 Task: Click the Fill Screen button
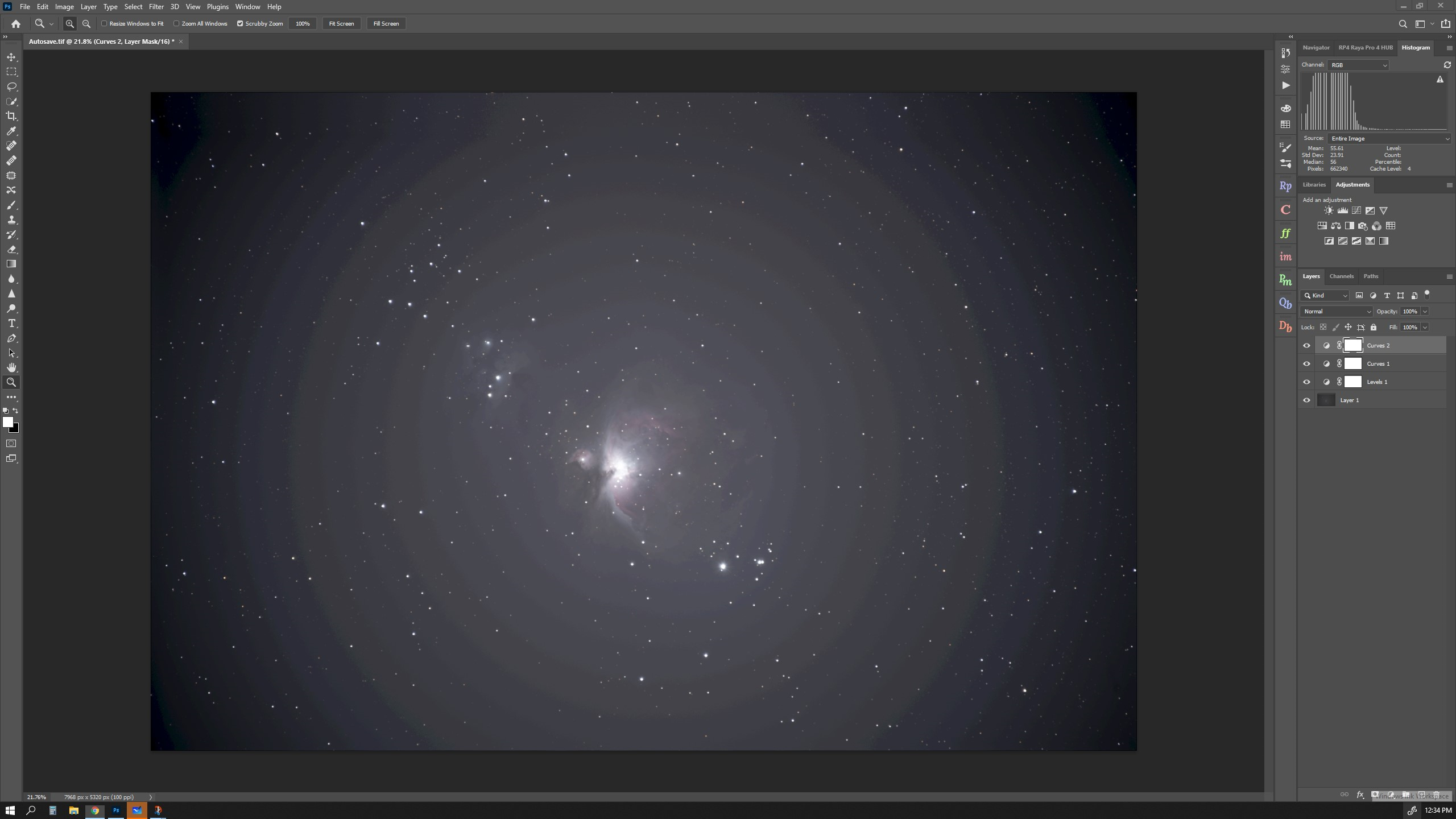(386, 23)
